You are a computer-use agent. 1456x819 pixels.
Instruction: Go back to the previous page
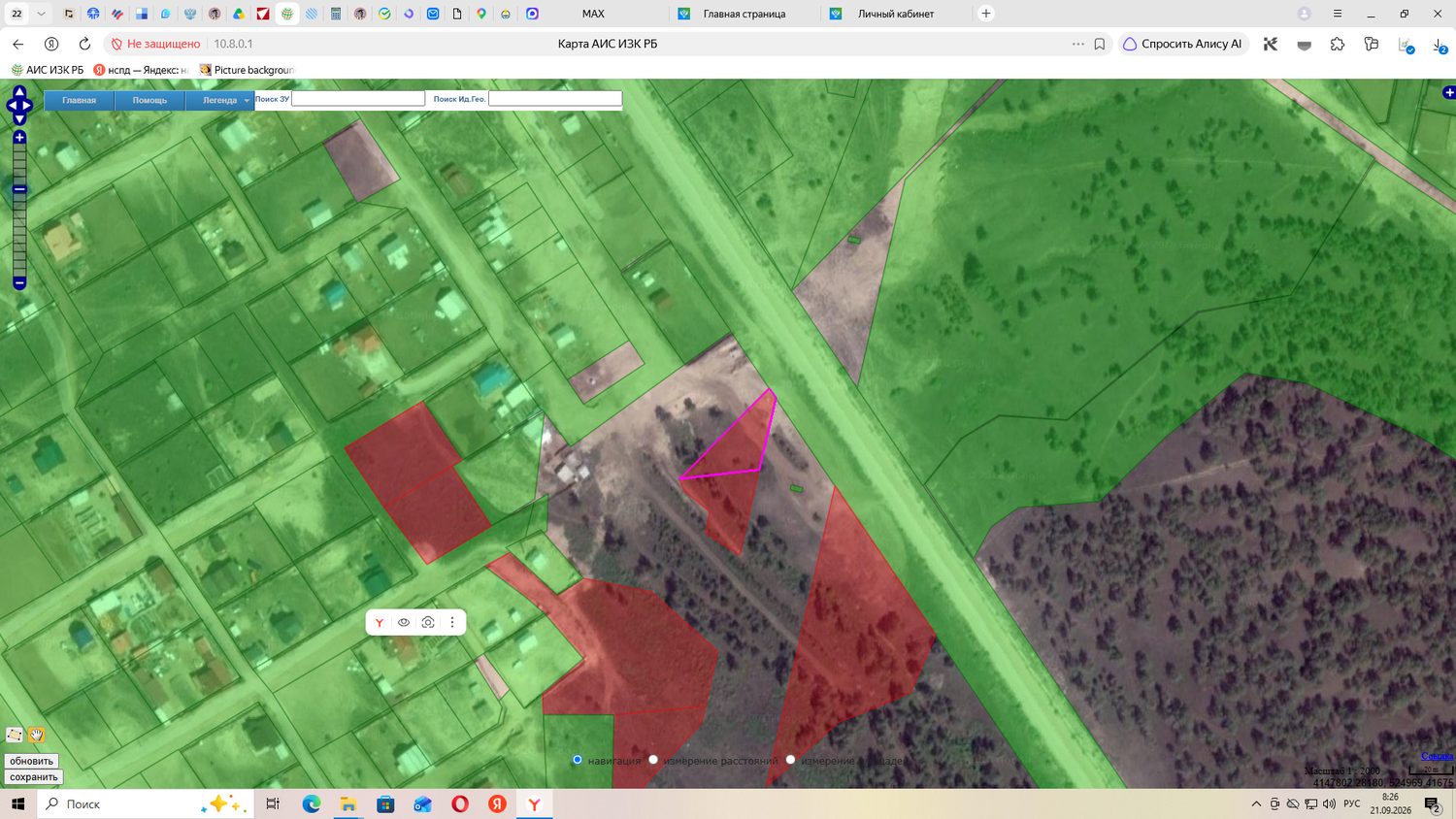[17, 44]
